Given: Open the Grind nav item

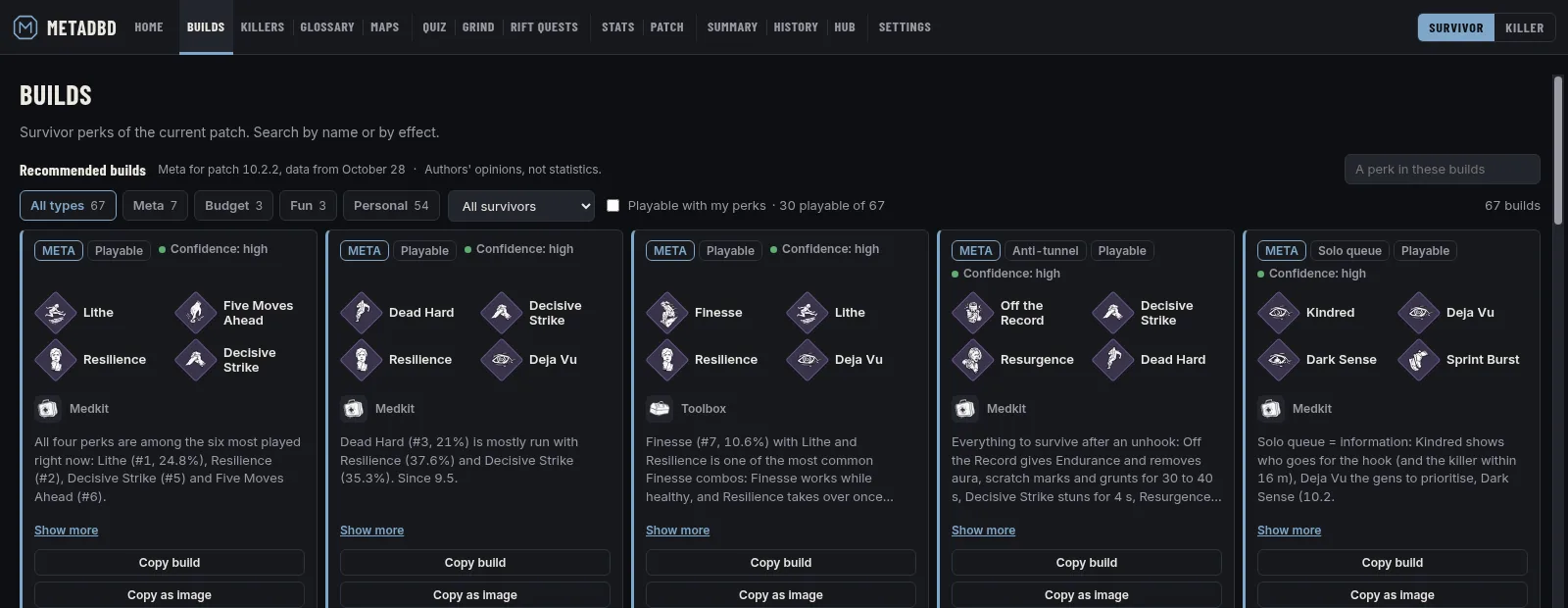Looking at the screenshot, I should [478, 27].
